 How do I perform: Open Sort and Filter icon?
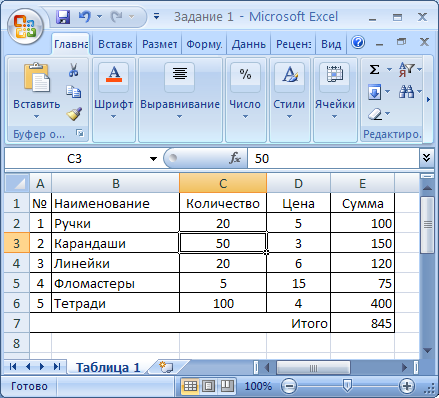click(x=406, y=70)
